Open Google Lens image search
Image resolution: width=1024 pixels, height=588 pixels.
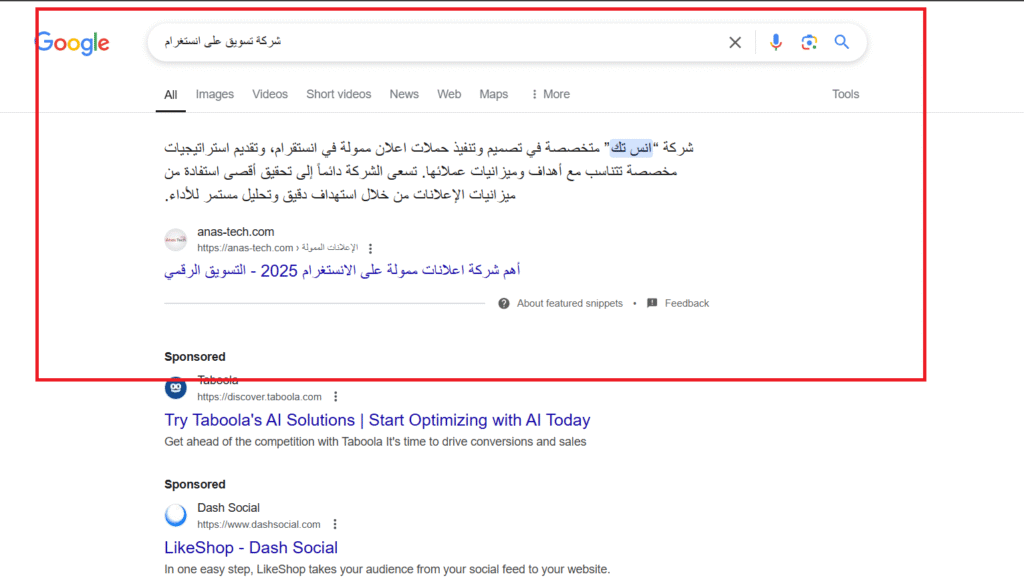click(x=808, y=42)
